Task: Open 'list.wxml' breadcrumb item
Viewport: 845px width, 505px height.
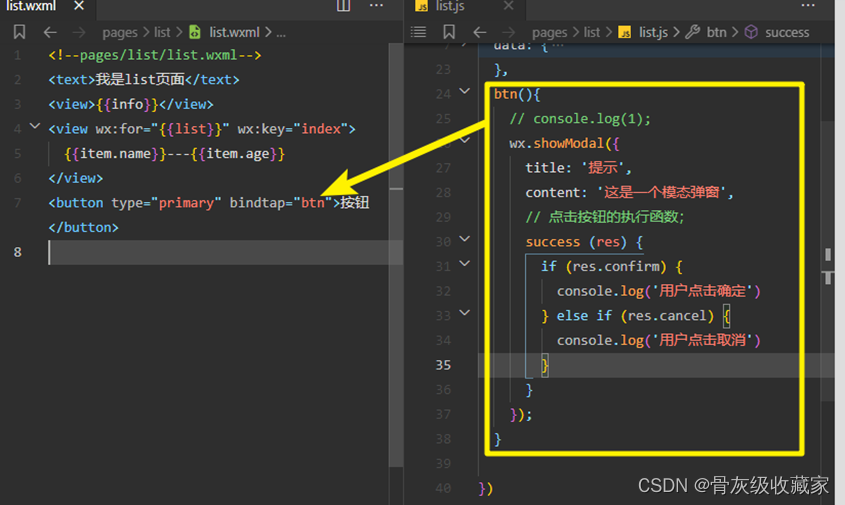Action: tap(234, 32)
